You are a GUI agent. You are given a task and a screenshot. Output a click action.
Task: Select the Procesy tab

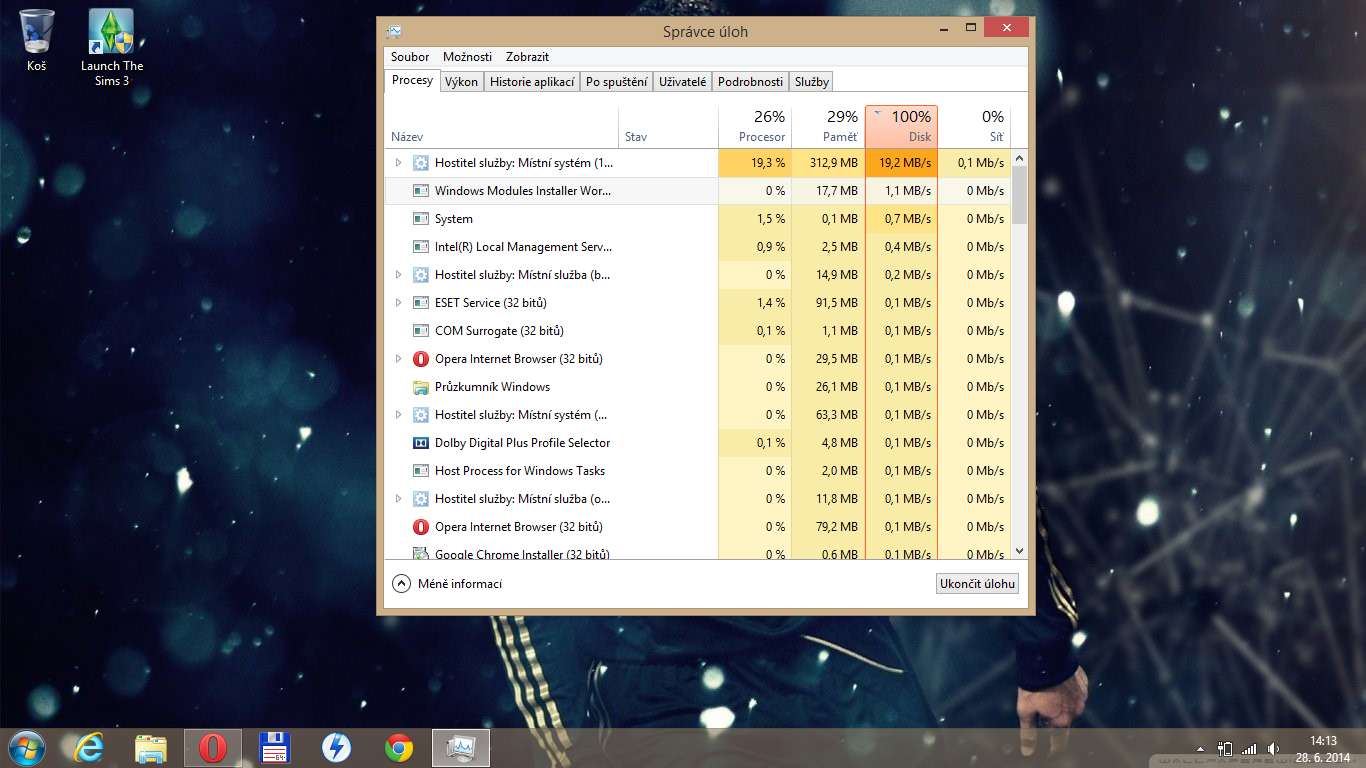[x=412, y=81]
